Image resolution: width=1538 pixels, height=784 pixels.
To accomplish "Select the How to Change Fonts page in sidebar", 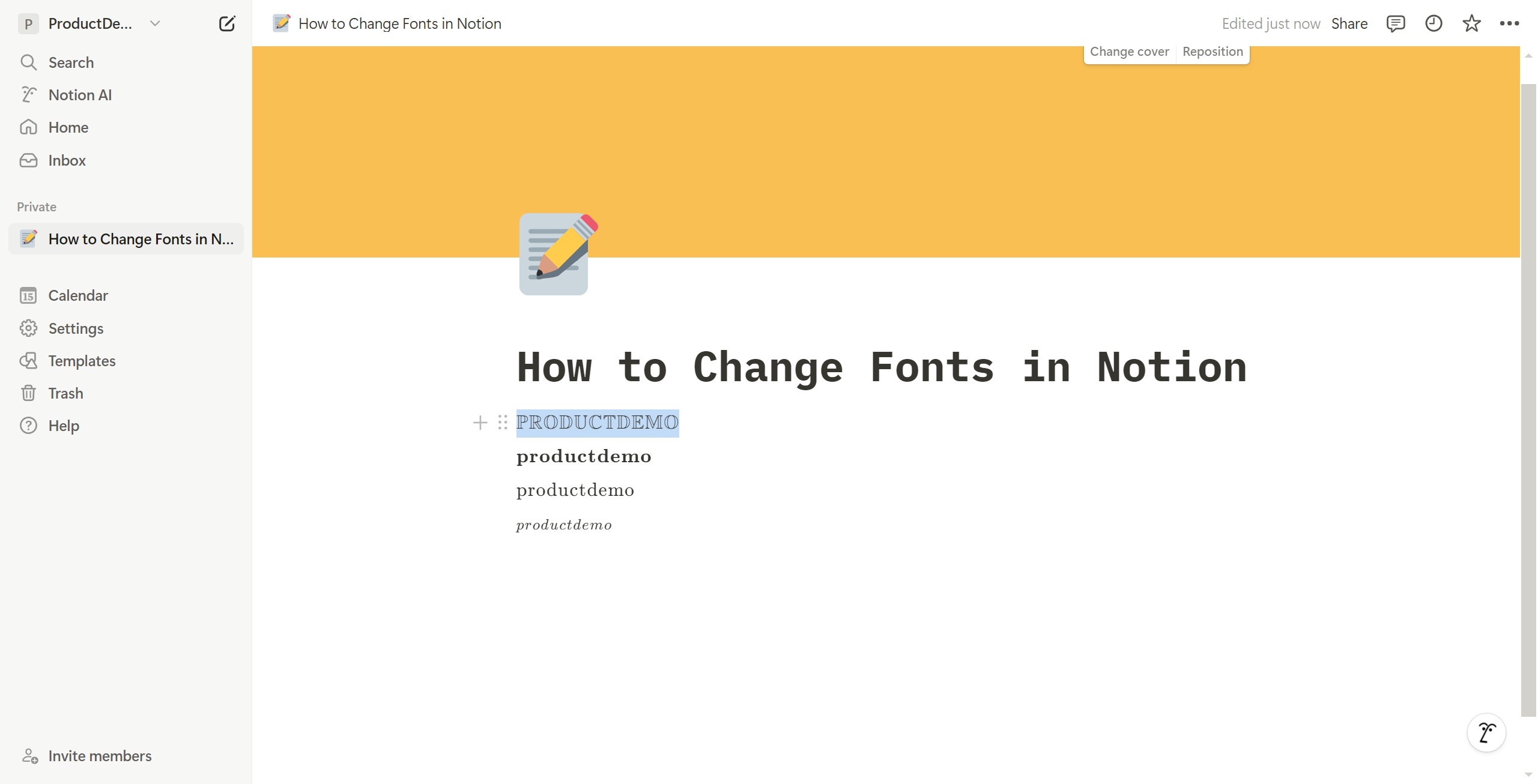I will [126, 239].
